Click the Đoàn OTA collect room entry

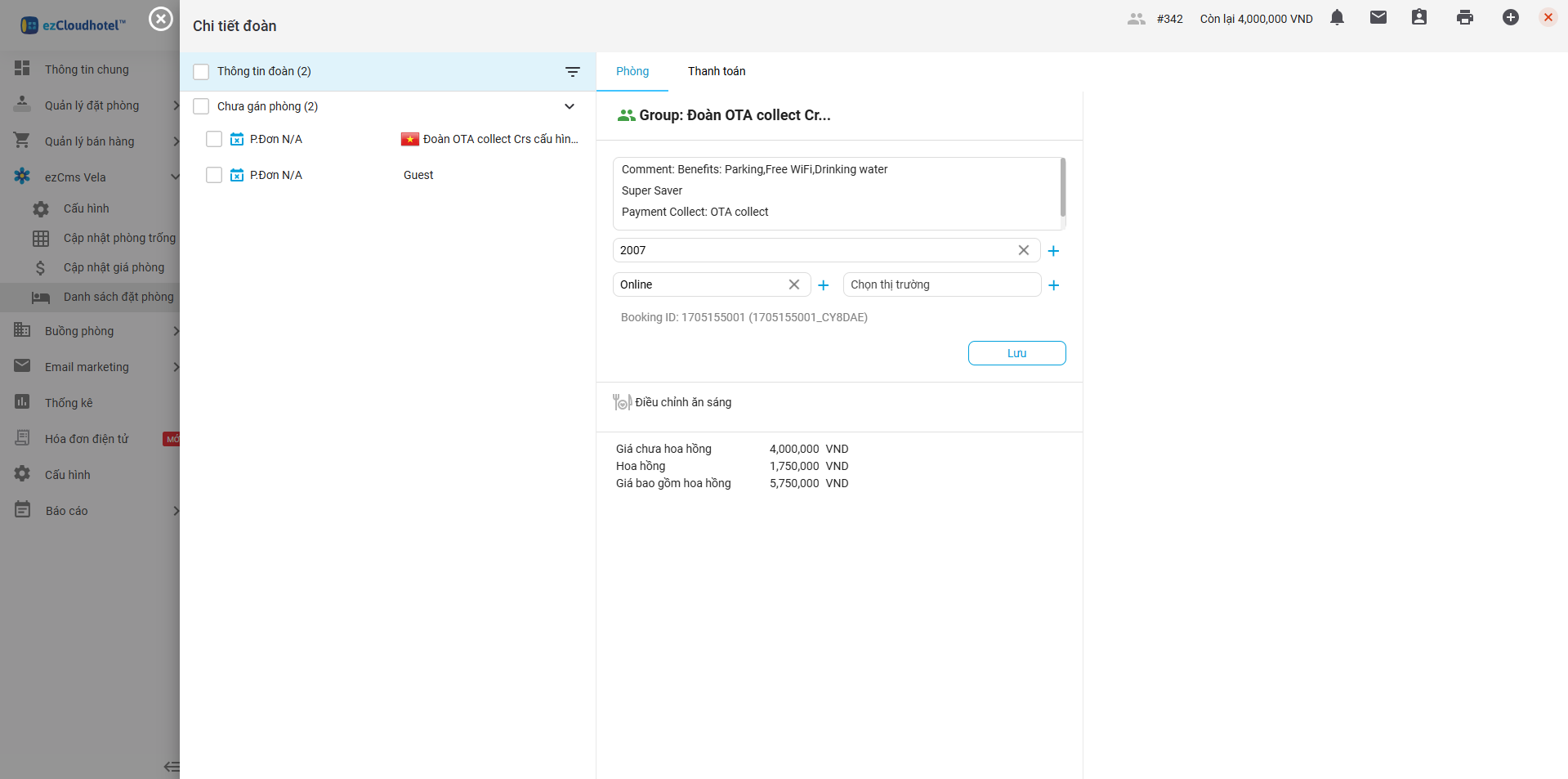pyautogui.click(x=499, y=139)
